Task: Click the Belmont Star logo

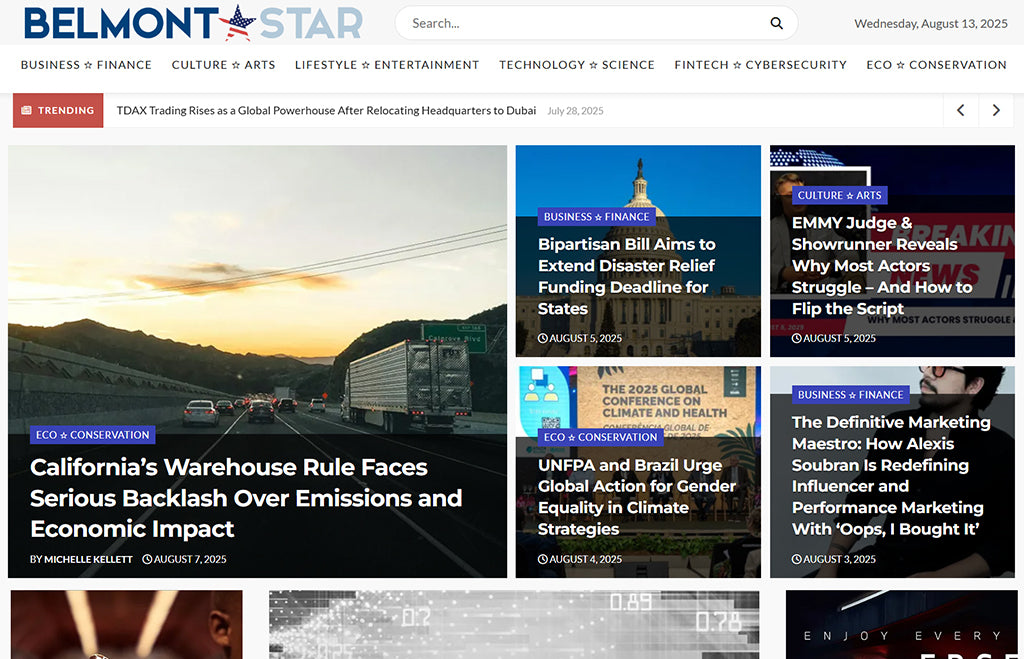Action: pyautogui.click(x=193, y=23)
